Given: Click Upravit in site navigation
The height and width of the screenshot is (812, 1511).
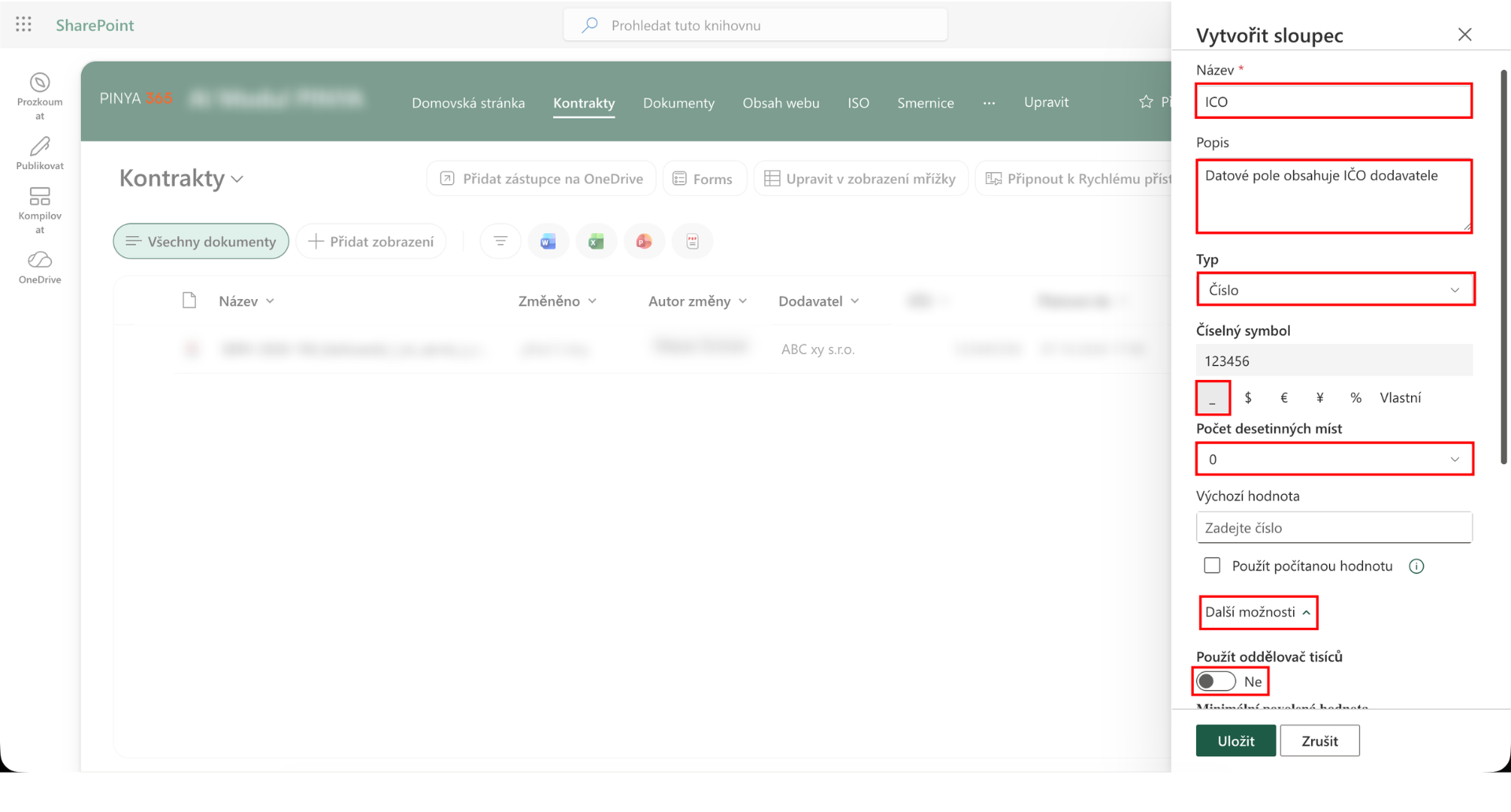Looking at the screenshot, I should 1046,101.
